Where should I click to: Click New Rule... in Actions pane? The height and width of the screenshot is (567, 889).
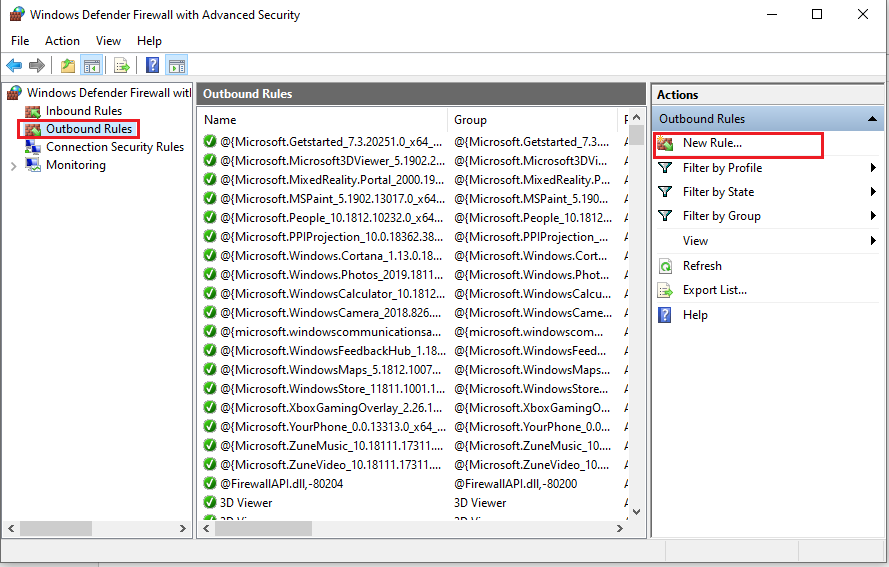pos(712,143)
